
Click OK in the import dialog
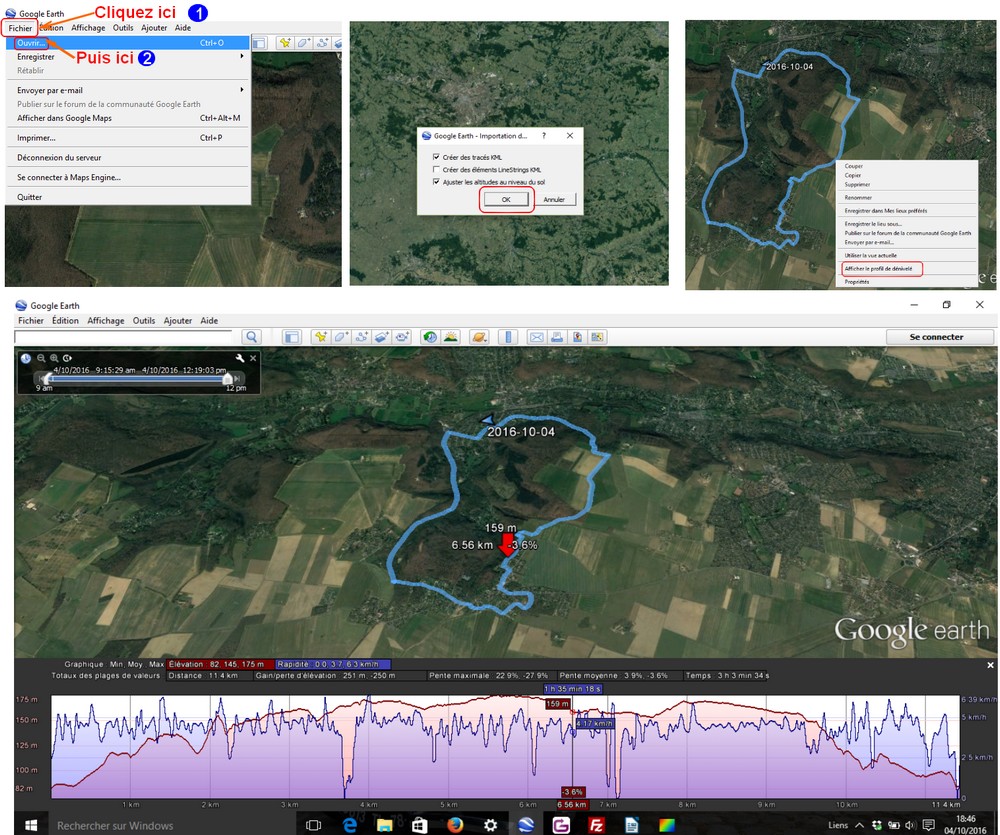point(506,200)
